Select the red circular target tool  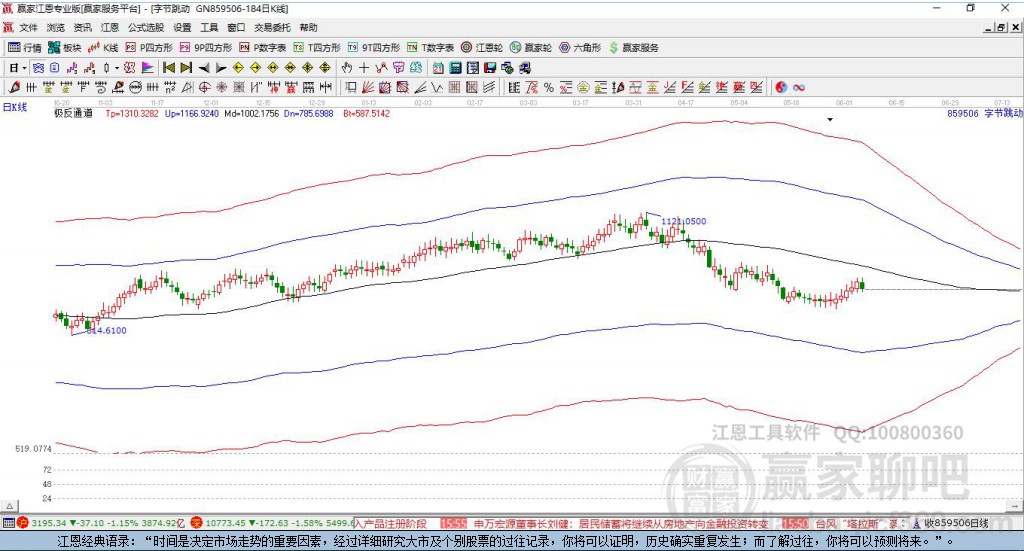tap(204, 87)
